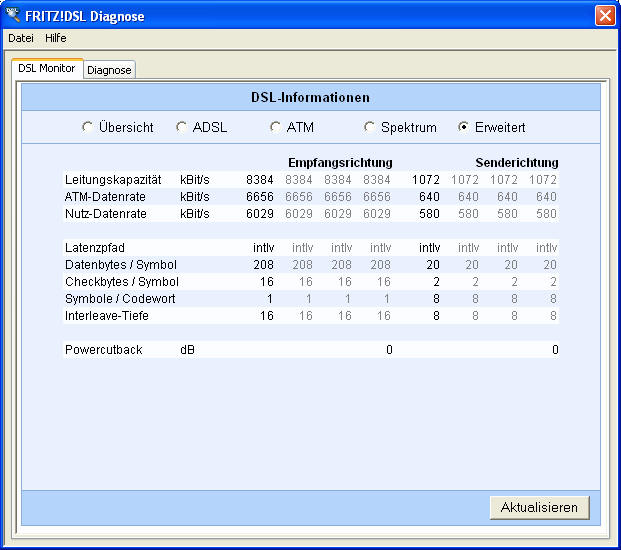Click the bold 580 Nutz-Datenrate value
The height and width of the screenshot is (550, 621).
(x=429, y=214)
